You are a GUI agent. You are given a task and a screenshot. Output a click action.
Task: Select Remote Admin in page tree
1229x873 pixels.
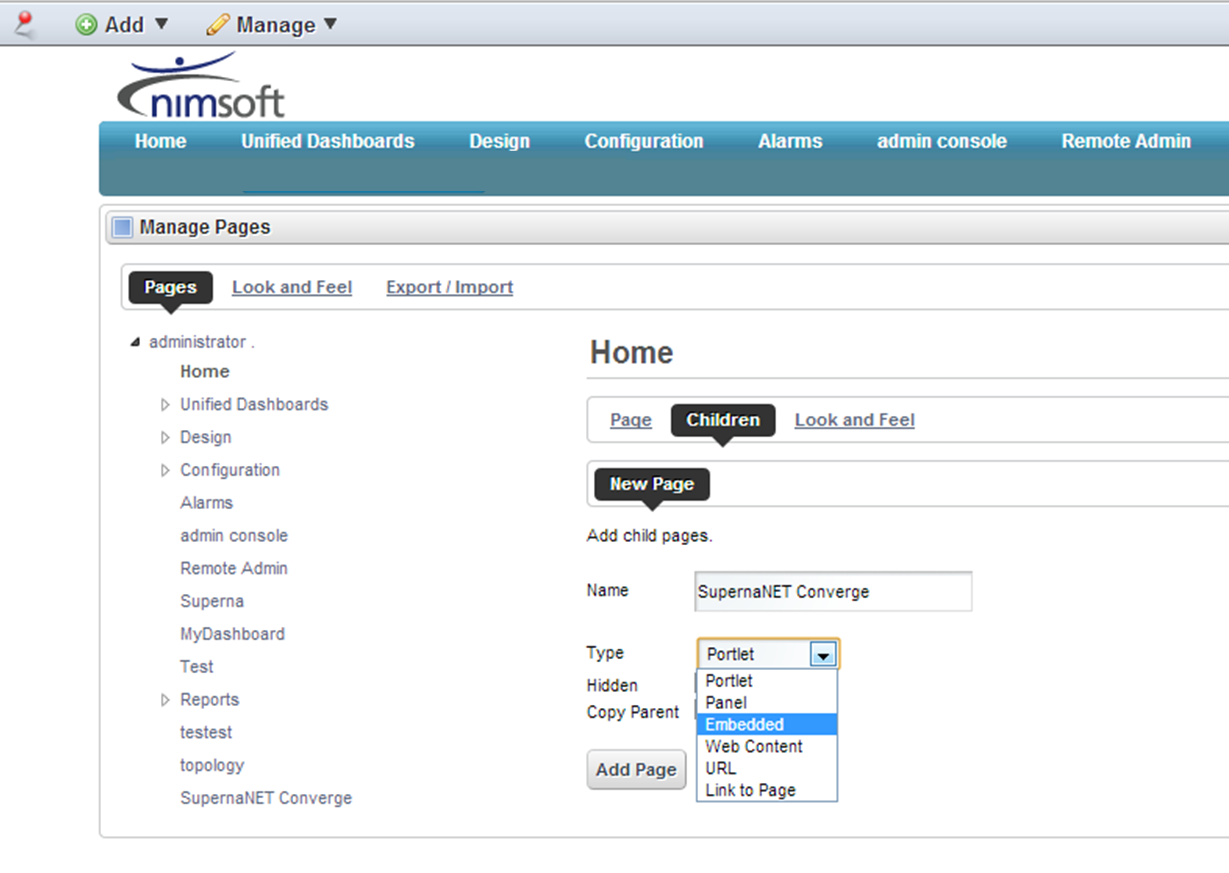click(x=234, y=569)
